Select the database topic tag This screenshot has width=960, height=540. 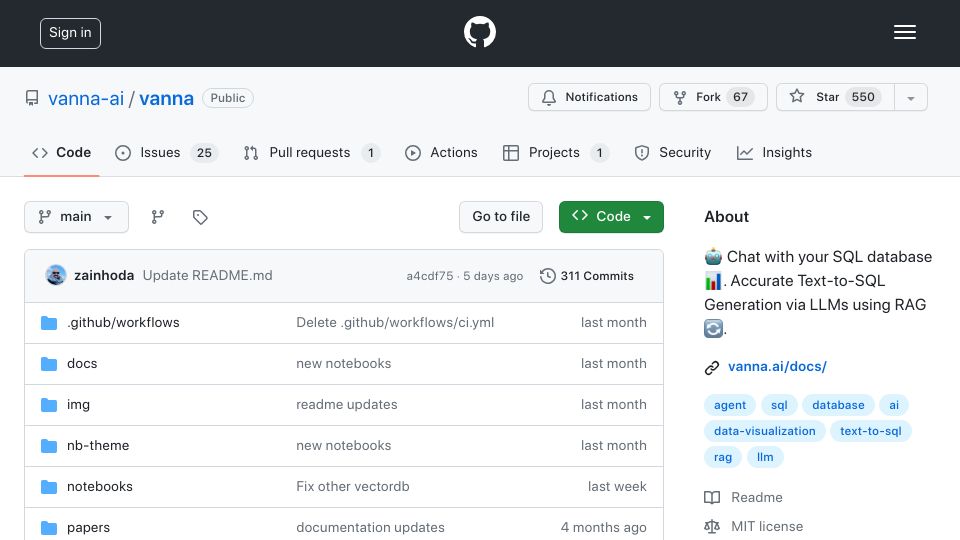pos(838,405)
